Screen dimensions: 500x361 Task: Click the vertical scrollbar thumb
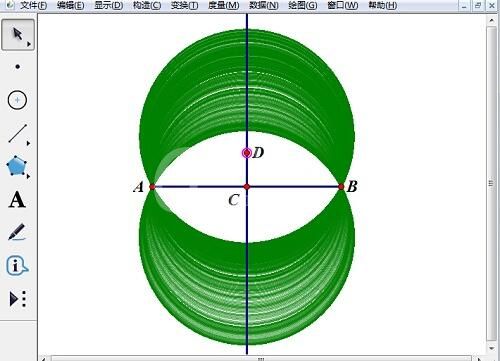pyautogui.click(x=492, y=183)
